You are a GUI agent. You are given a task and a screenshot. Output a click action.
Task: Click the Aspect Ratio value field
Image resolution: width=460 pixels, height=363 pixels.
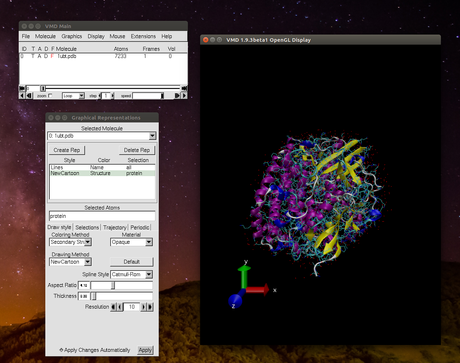84,285
